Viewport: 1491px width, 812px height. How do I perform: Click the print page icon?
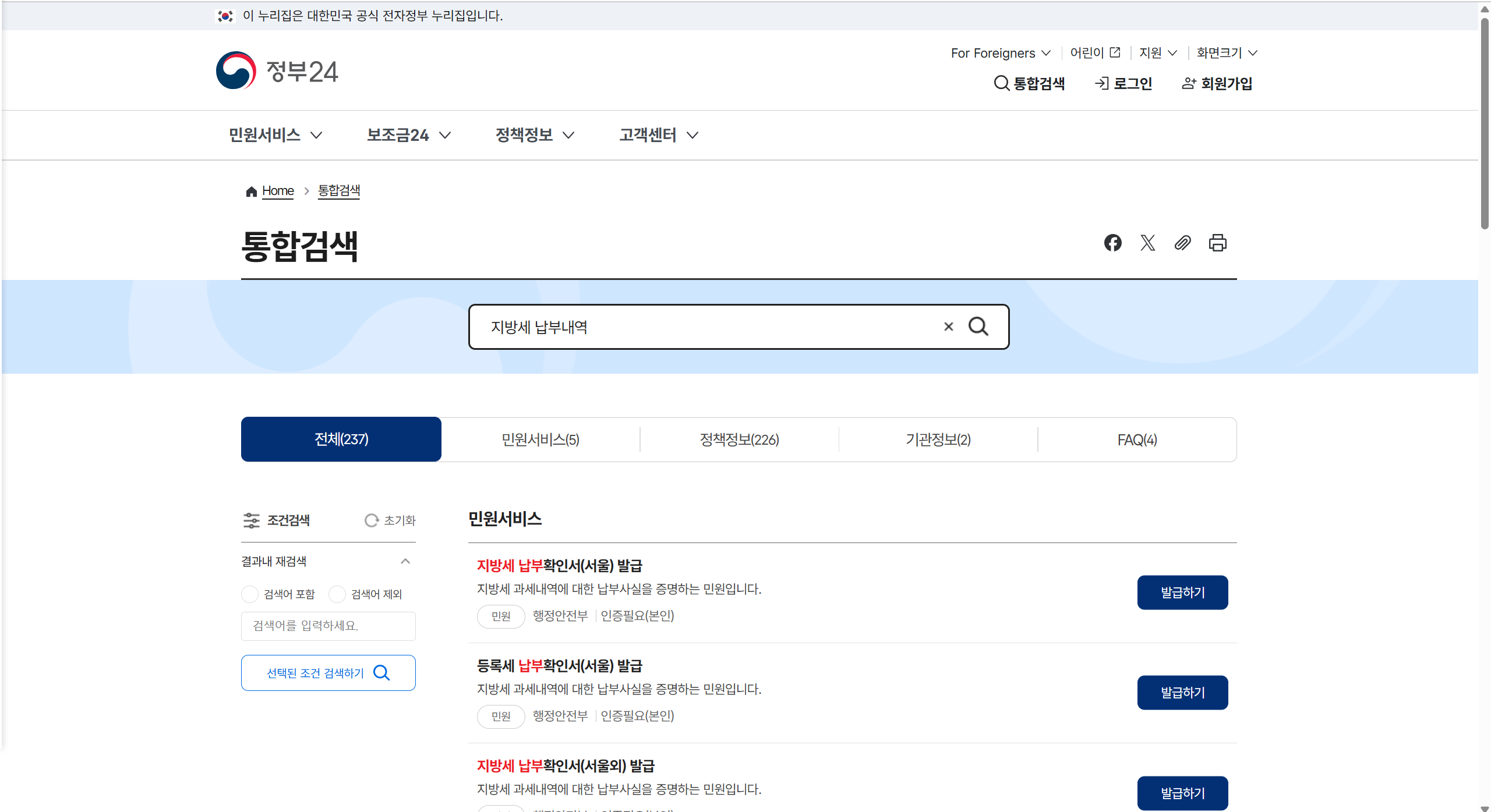(1217, 243)
